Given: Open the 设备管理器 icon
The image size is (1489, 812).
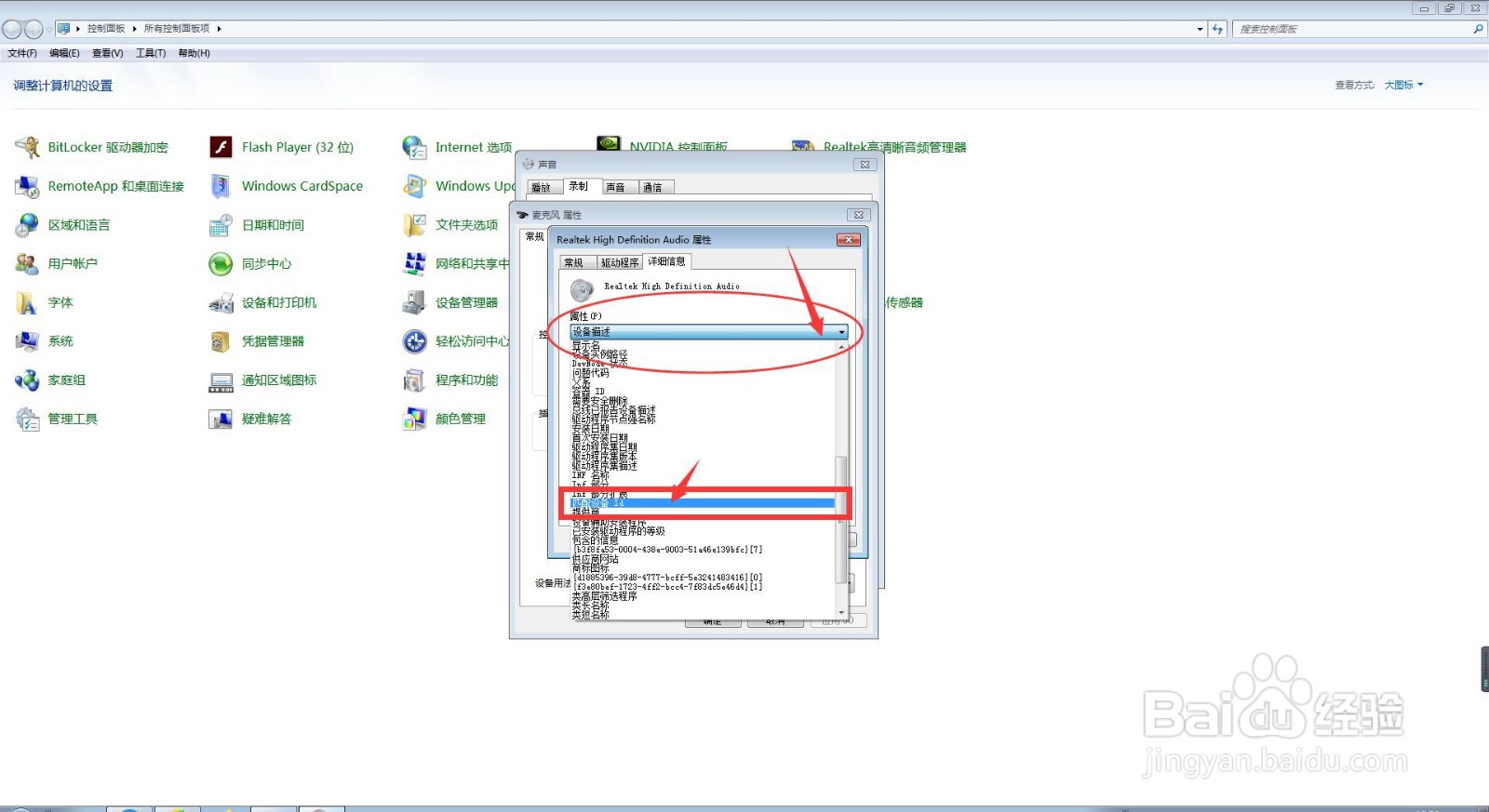Looking at the screenshot, I should point(414,302).
